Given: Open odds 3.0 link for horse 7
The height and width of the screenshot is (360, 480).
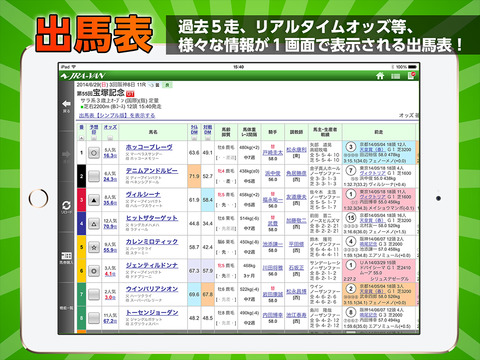Looking at the screenshot, I should coord(110,297).
